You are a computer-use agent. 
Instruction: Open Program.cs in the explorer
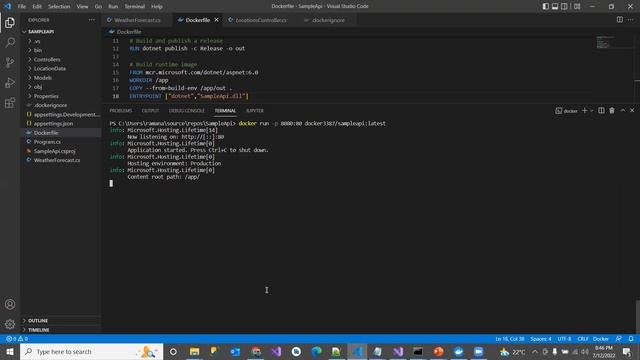pyautogui.click(x=61, y=142)
